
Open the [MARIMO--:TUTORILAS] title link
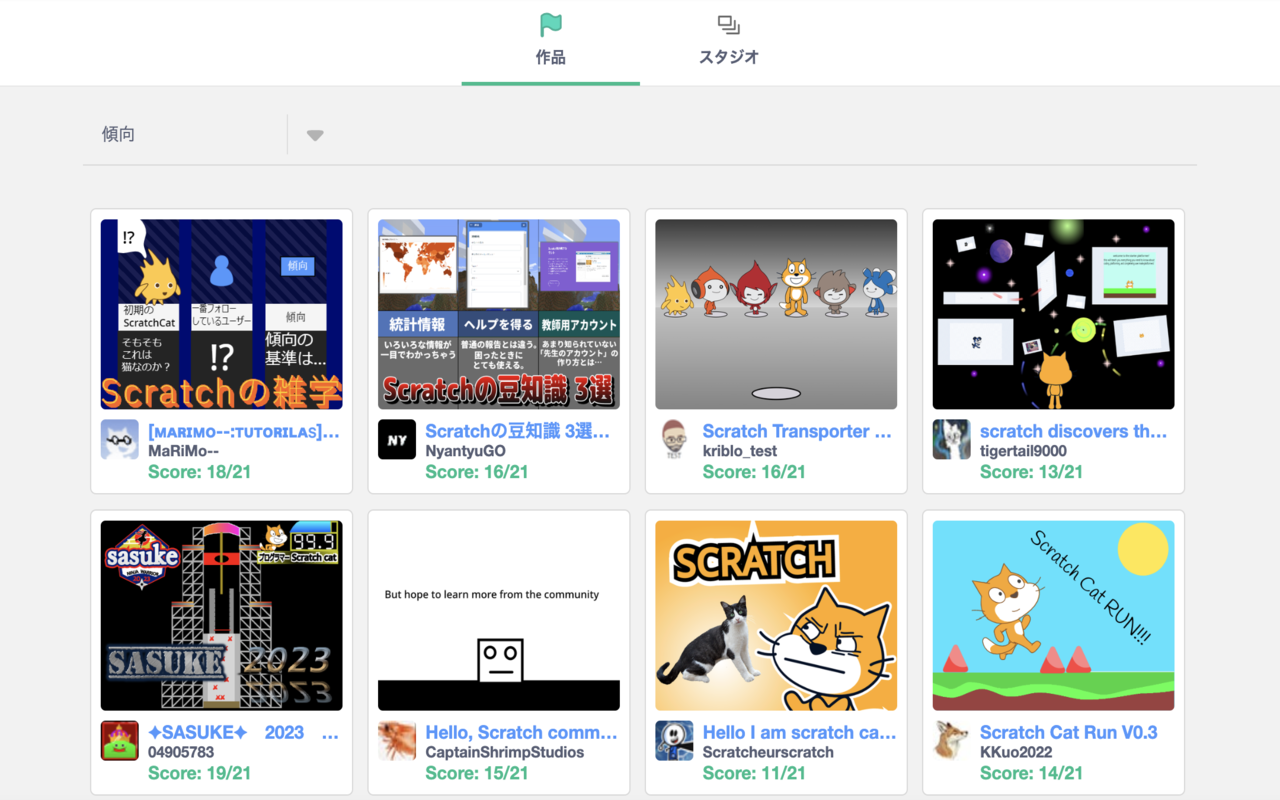click(x=244, y=431)
